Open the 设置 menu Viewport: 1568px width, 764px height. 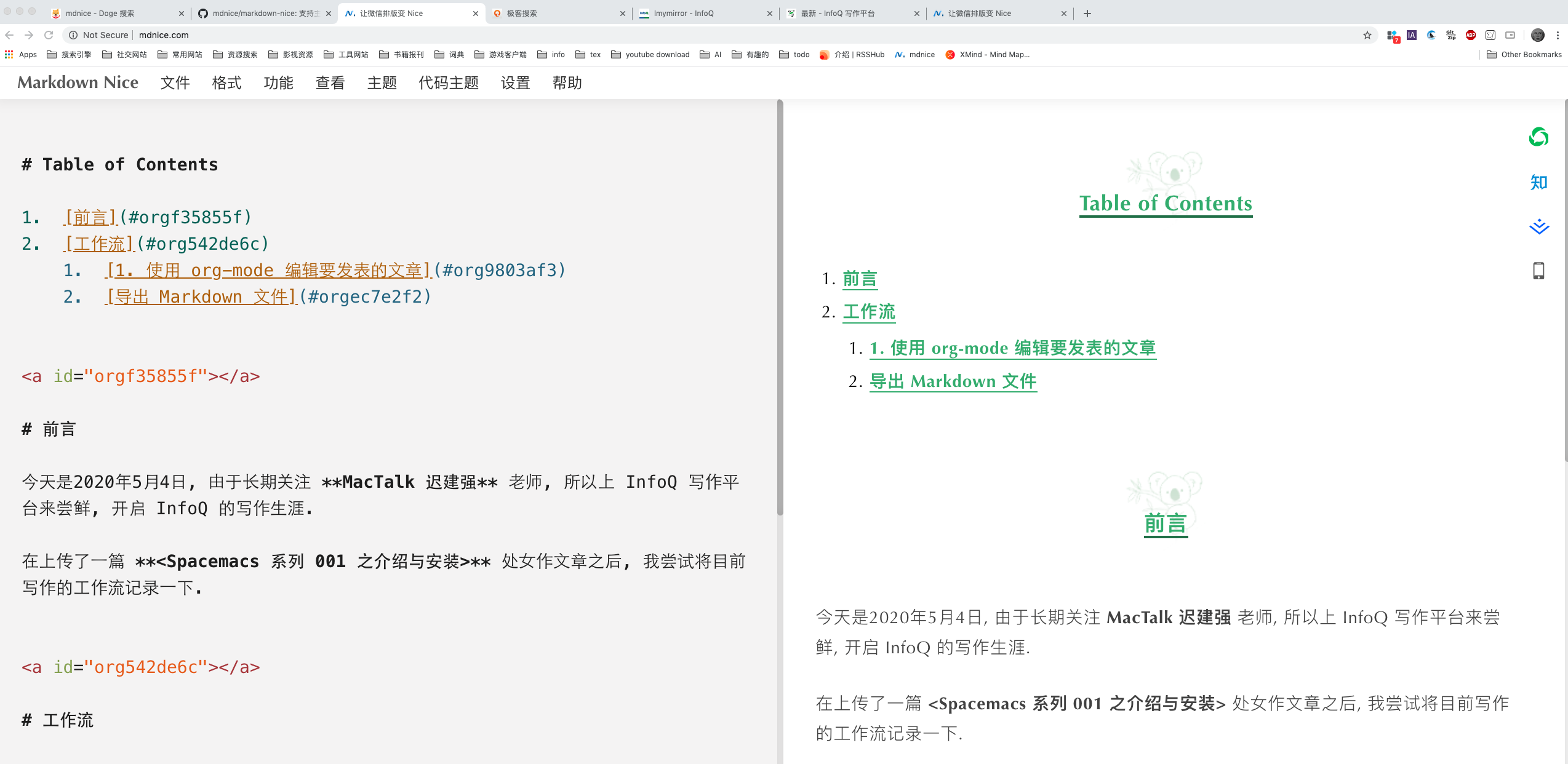516,83
